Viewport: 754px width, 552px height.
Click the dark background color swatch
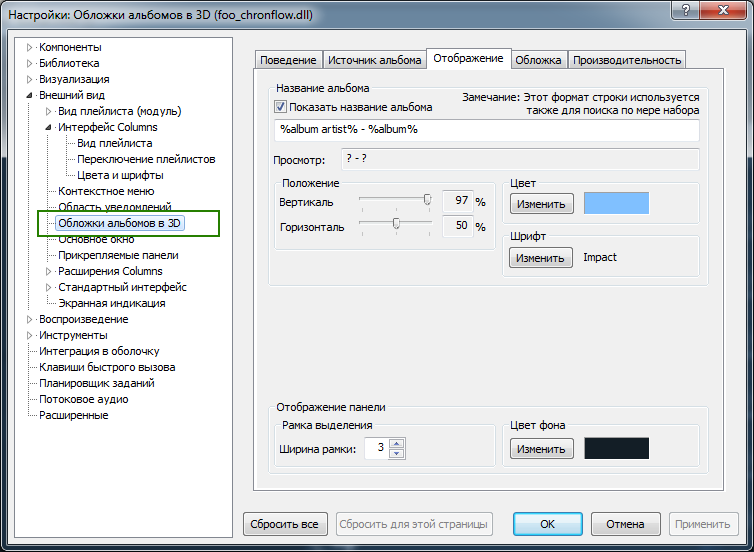point(616,448)
